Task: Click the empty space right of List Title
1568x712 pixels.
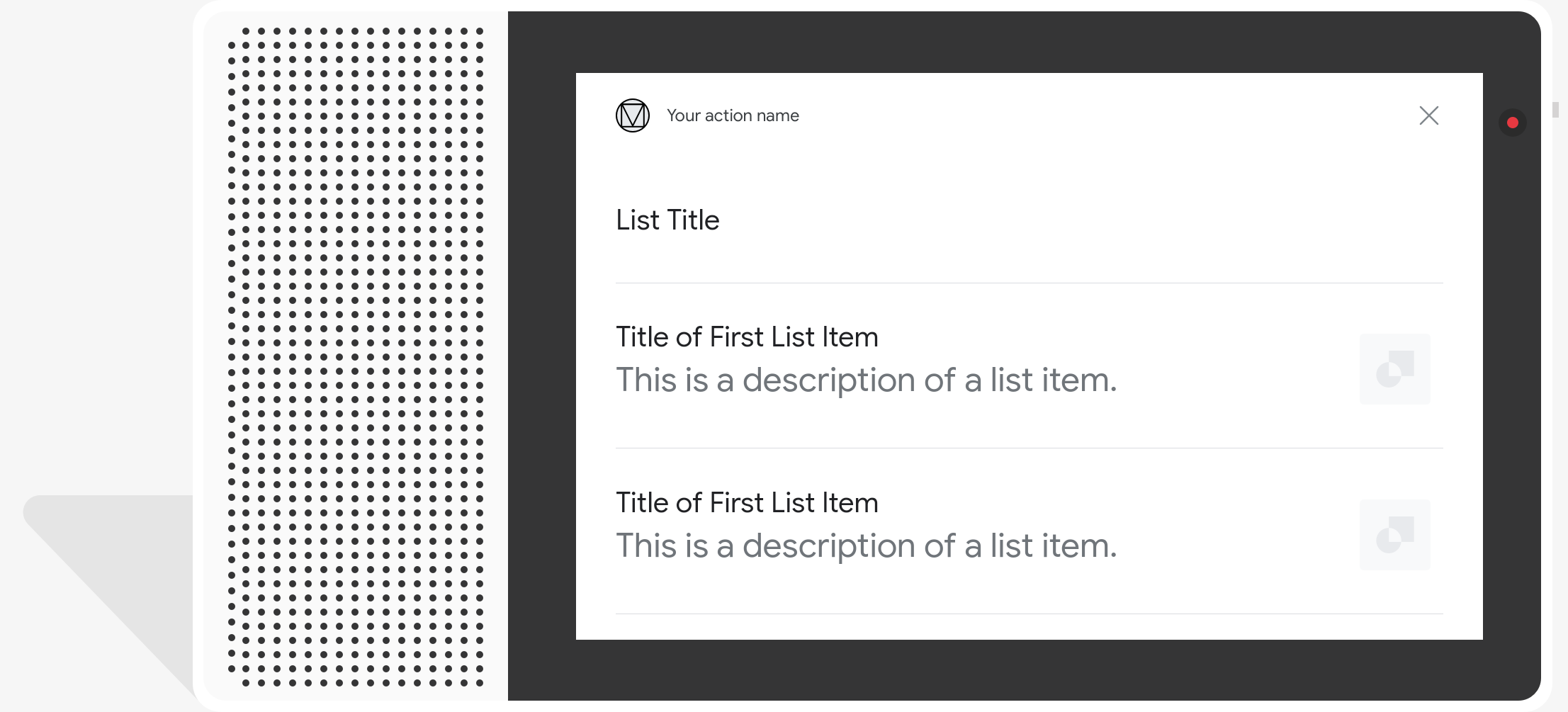Action: pos(1063,220)
